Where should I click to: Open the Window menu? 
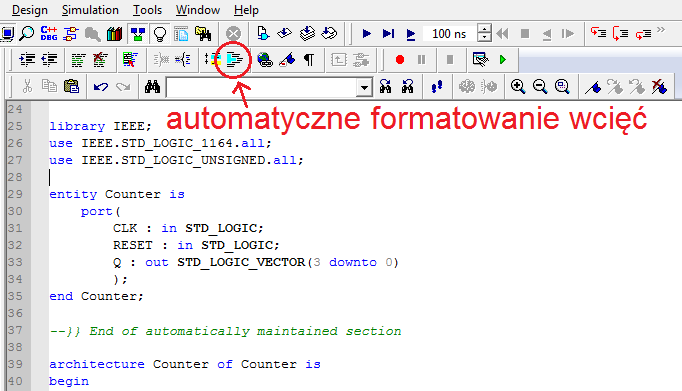coord(198,10)
